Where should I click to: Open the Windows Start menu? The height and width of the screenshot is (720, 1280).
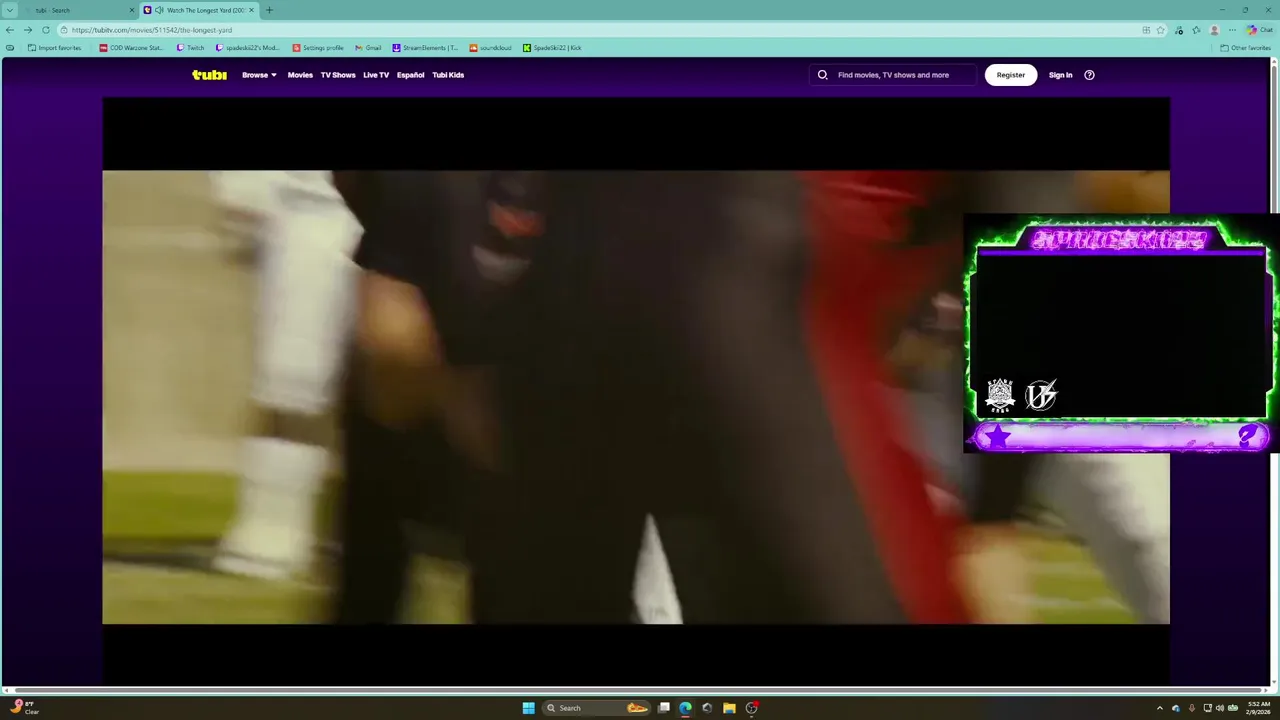coord(528,708)
